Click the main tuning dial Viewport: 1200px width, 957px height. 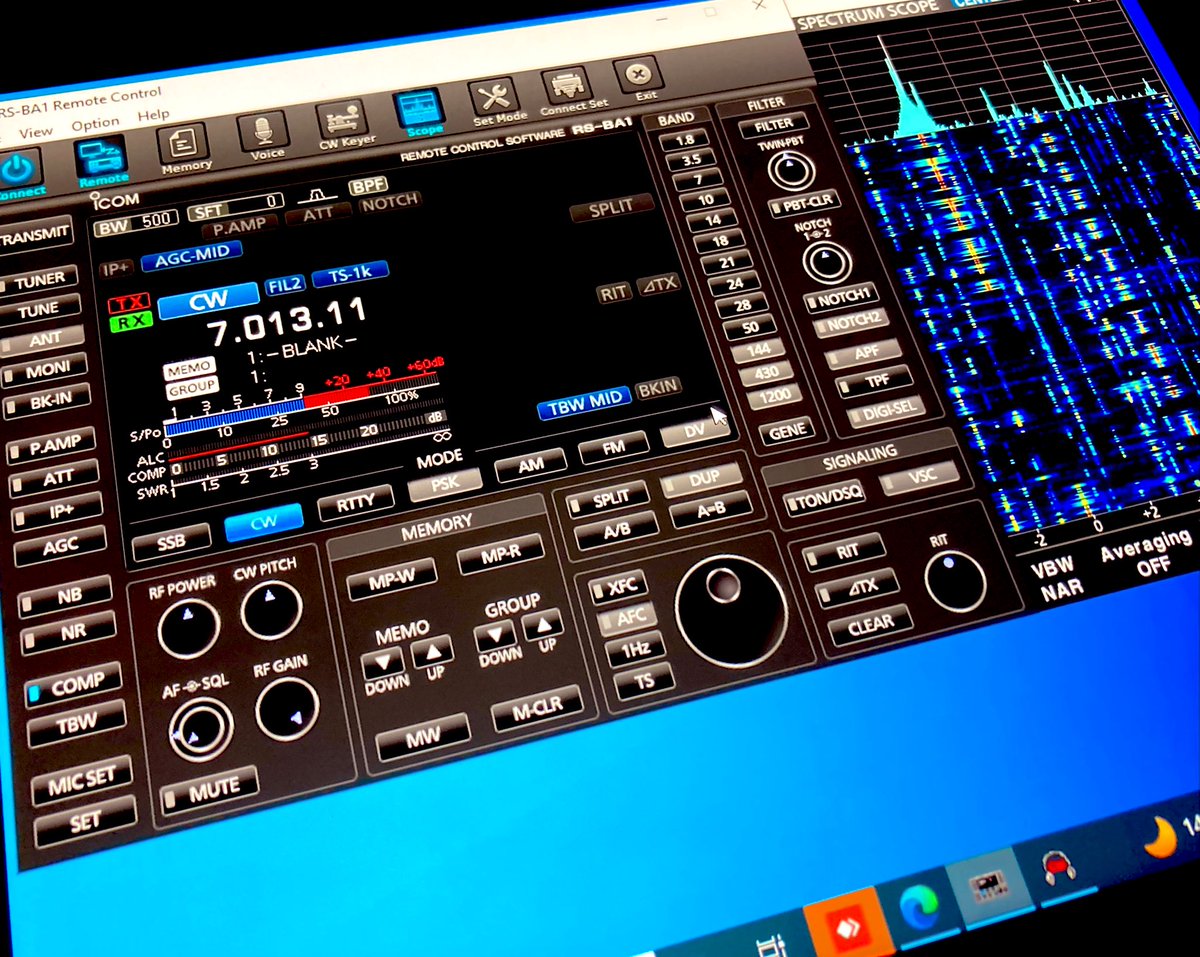730,611
